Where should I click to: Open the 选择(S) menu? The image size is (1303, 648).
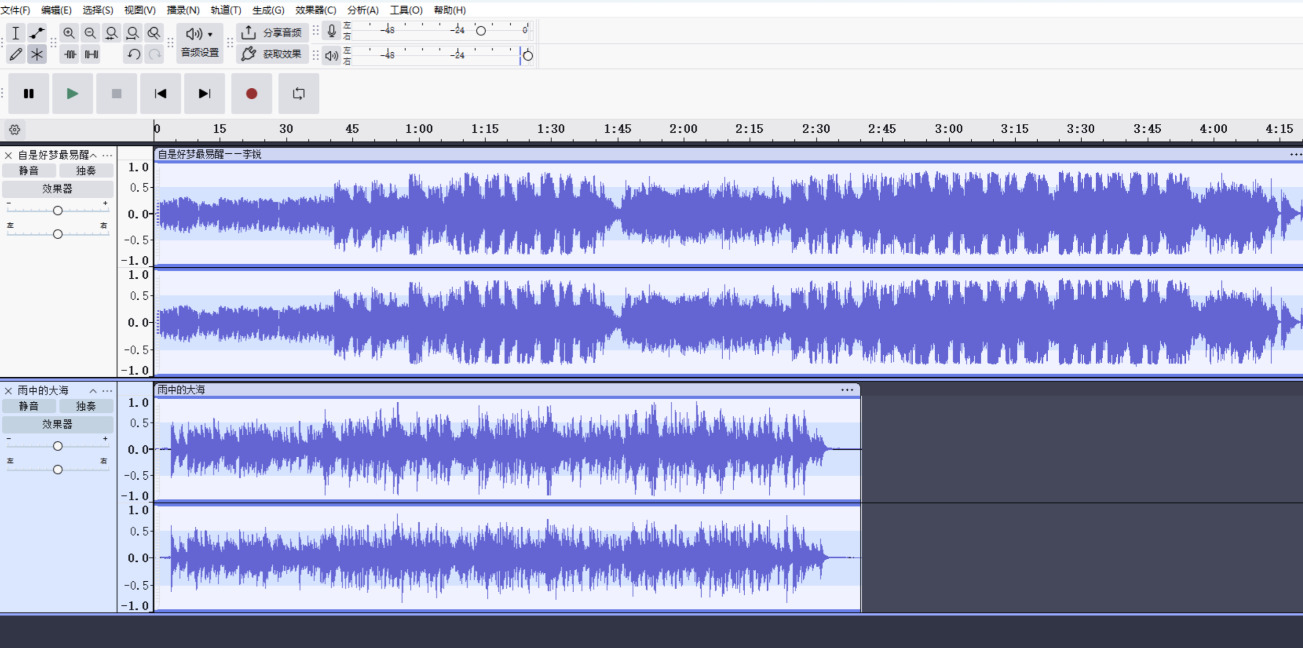click(x=98, y=10)
